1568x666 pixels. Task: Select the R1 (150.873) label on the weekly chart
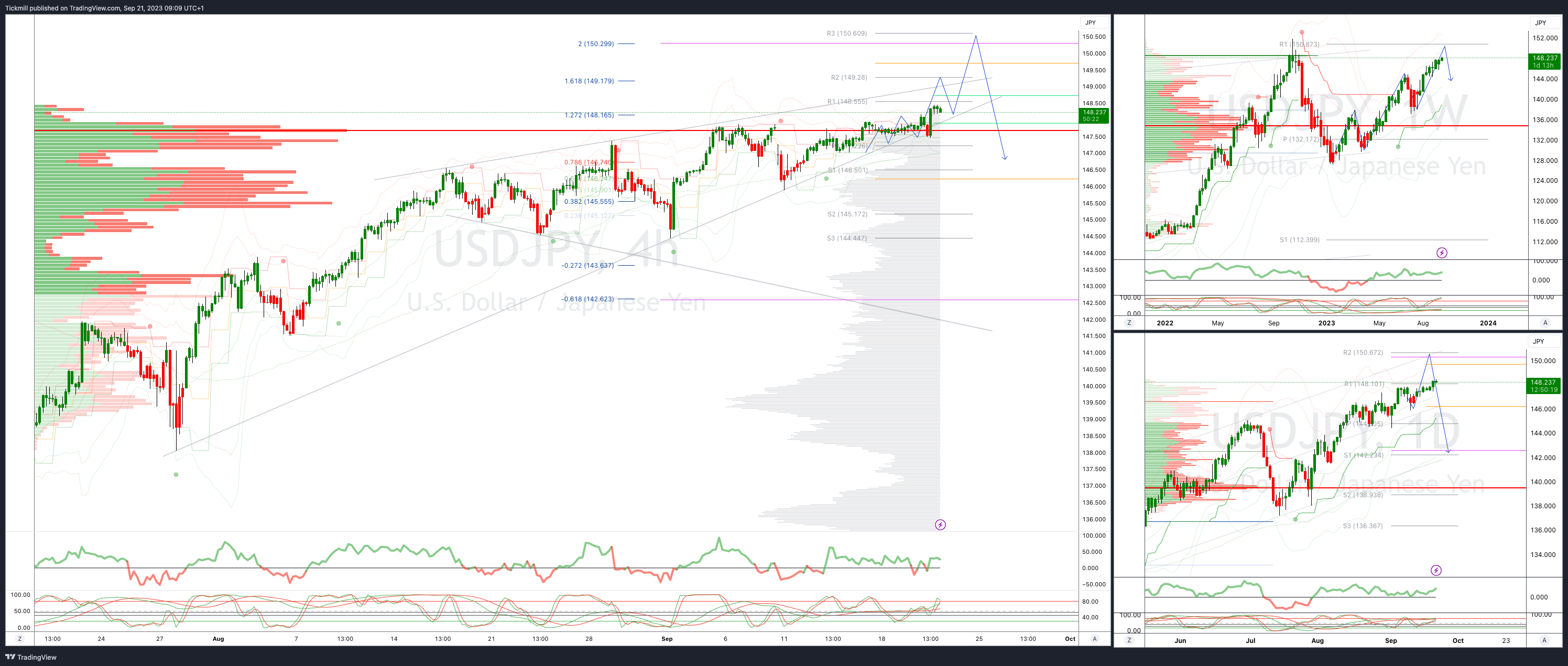pos(1299,45)
